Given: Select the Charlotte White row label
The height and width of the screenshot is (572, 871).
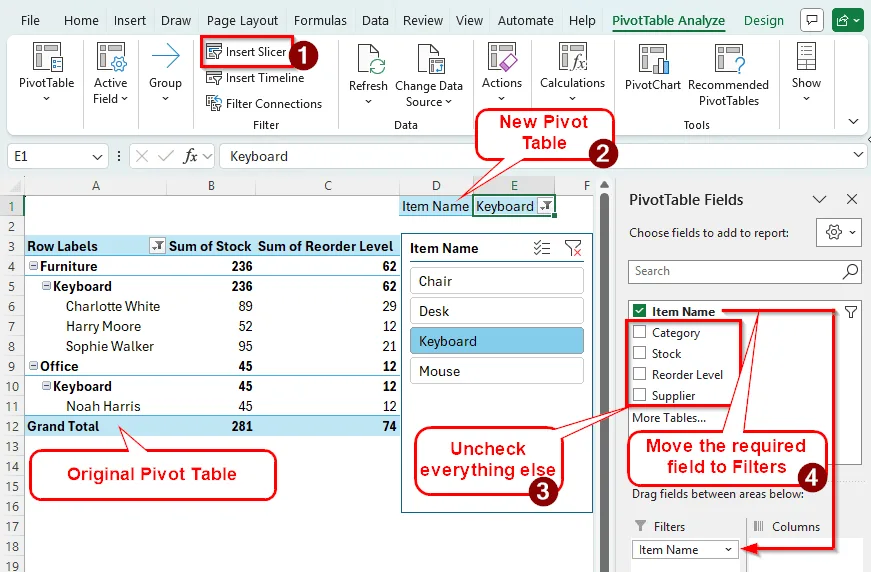Looking at the screenshot, I should pos(113,306).
